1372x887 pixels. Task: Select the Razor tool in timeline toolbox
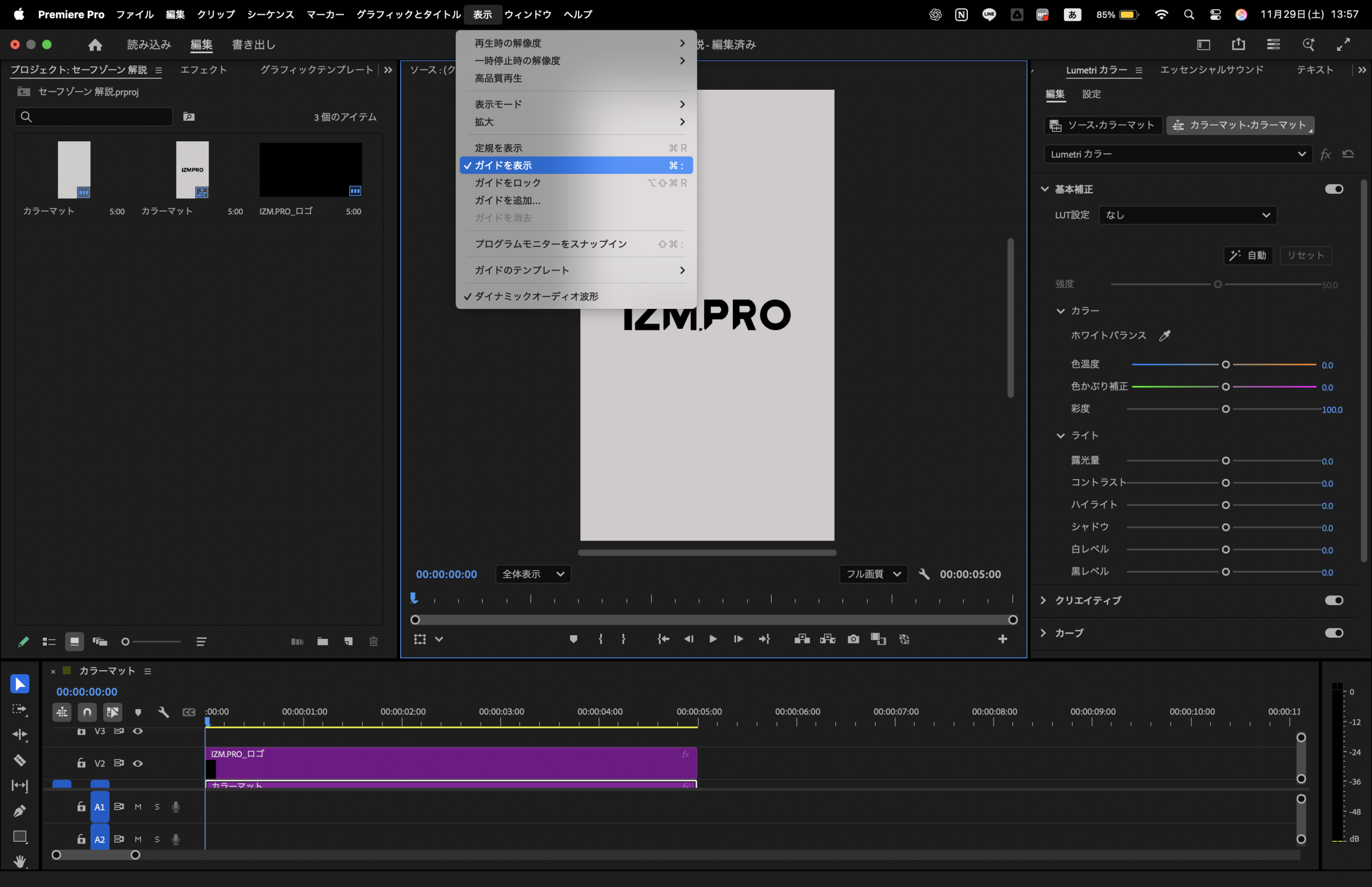point(19,760)
